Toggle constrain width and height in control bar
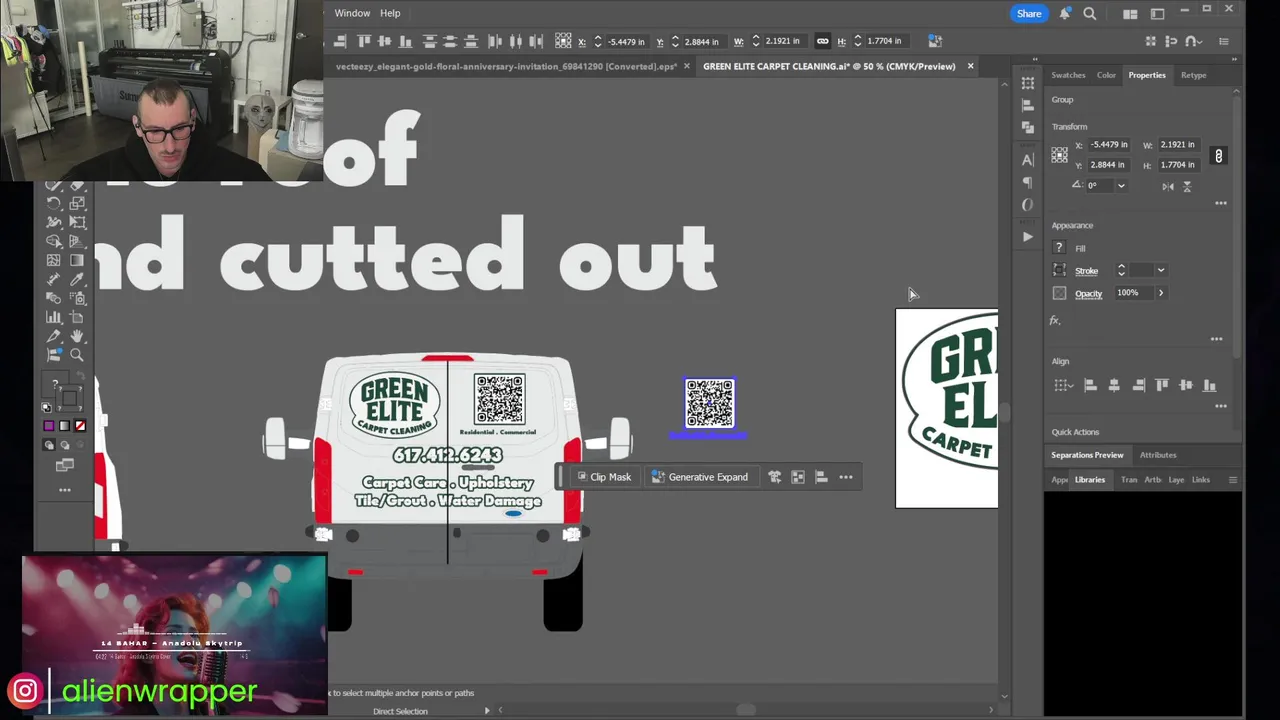1280x720 pixels. click(822, 41)
